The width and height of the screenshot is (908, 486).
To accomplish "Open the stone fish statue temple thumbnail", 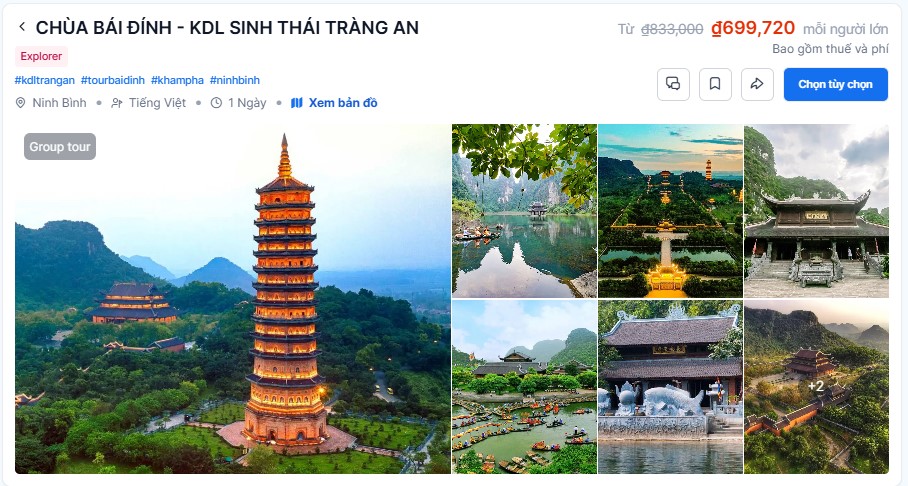I will click(x=670, y=386).
